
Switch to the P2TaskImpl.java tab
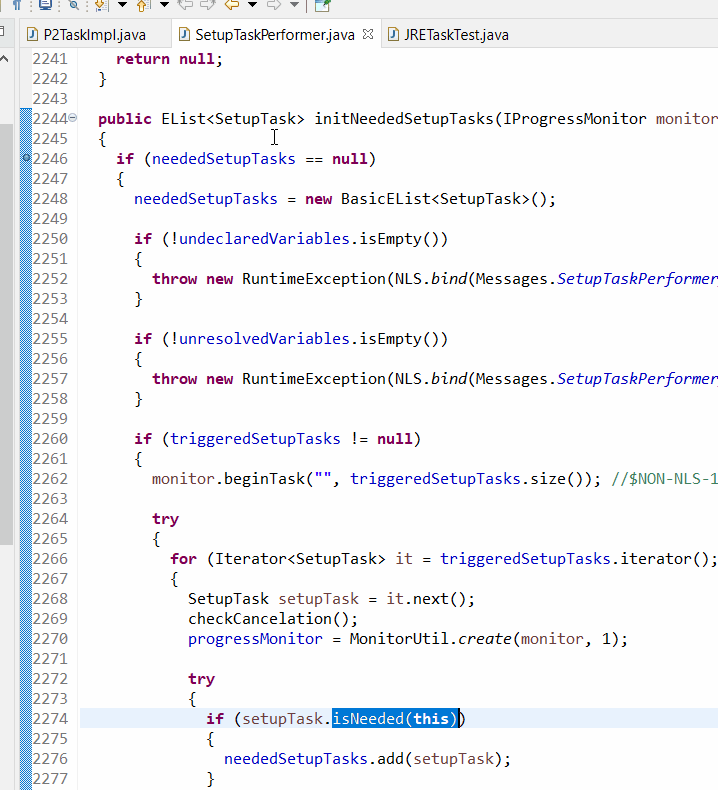pyautogui.click(x=94, y=35)
